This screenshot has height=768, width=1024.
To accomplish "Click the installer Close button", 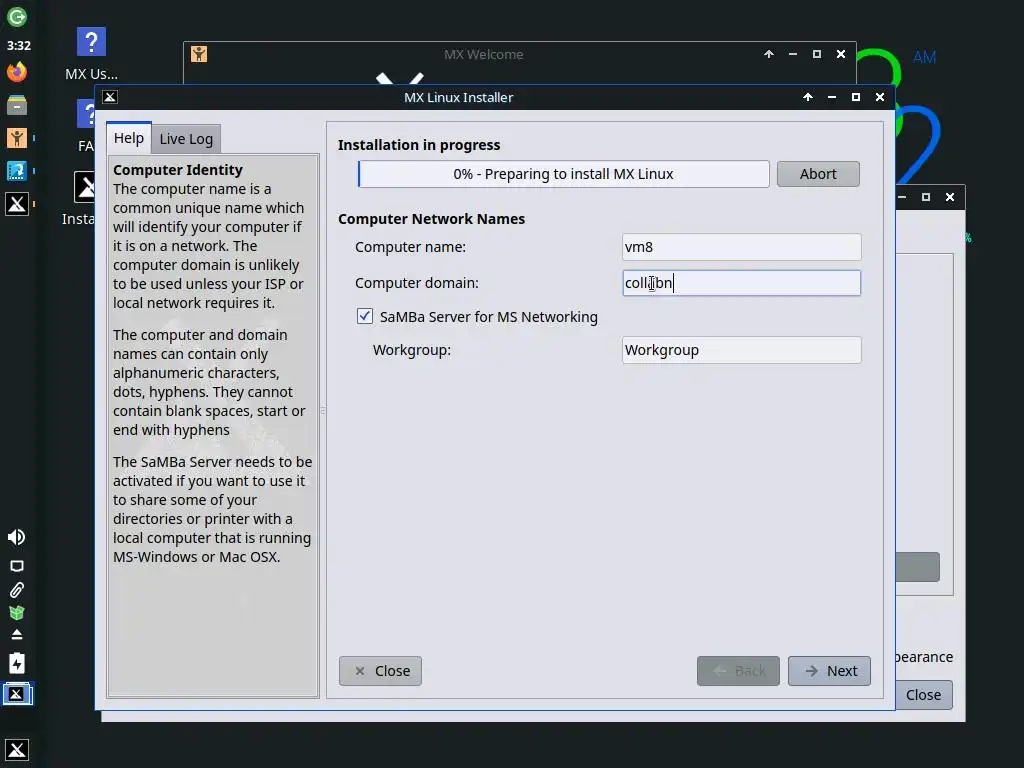I will click(x=380, y=671).
